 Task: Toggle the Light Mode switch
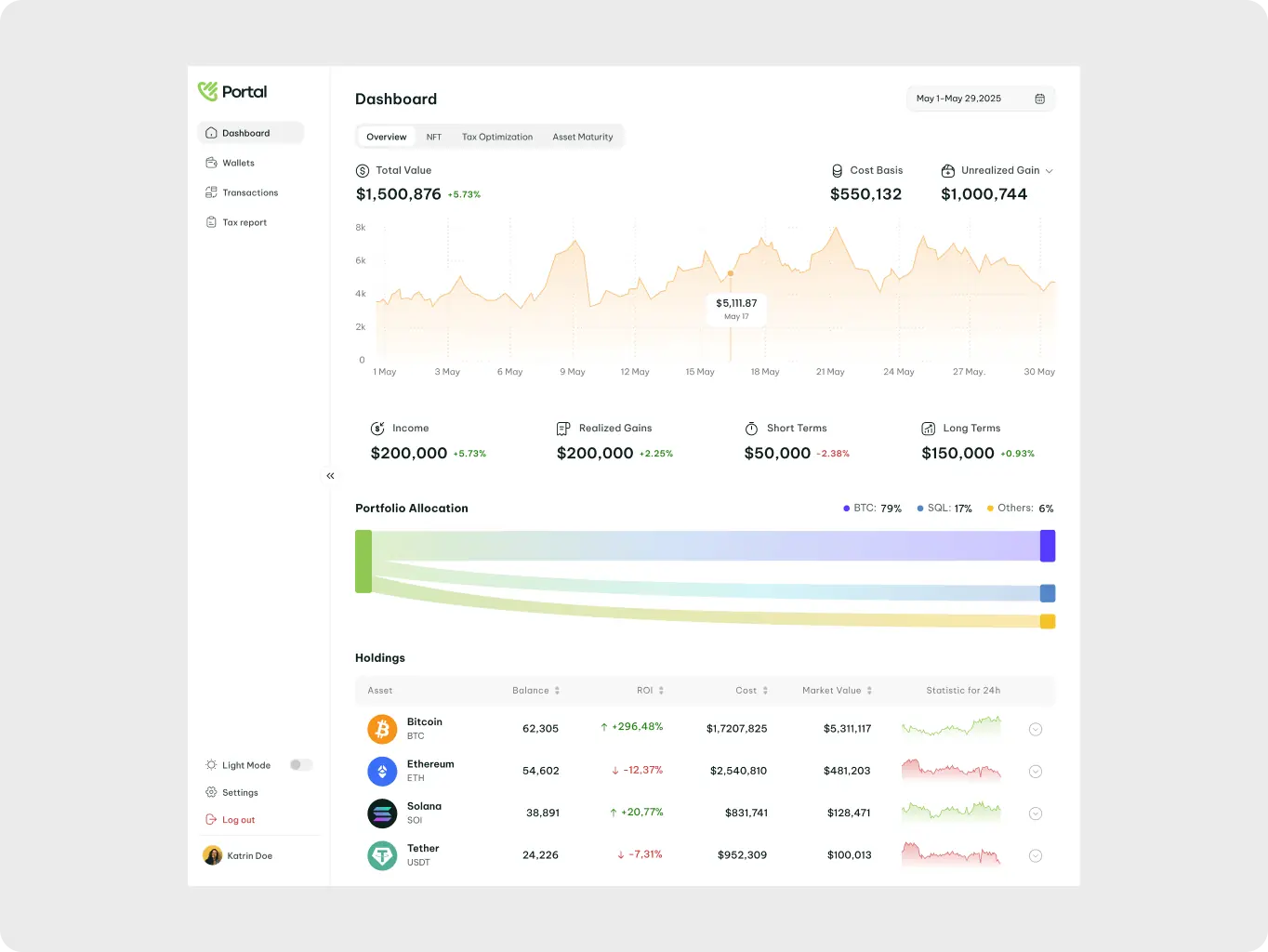[300, 764]
